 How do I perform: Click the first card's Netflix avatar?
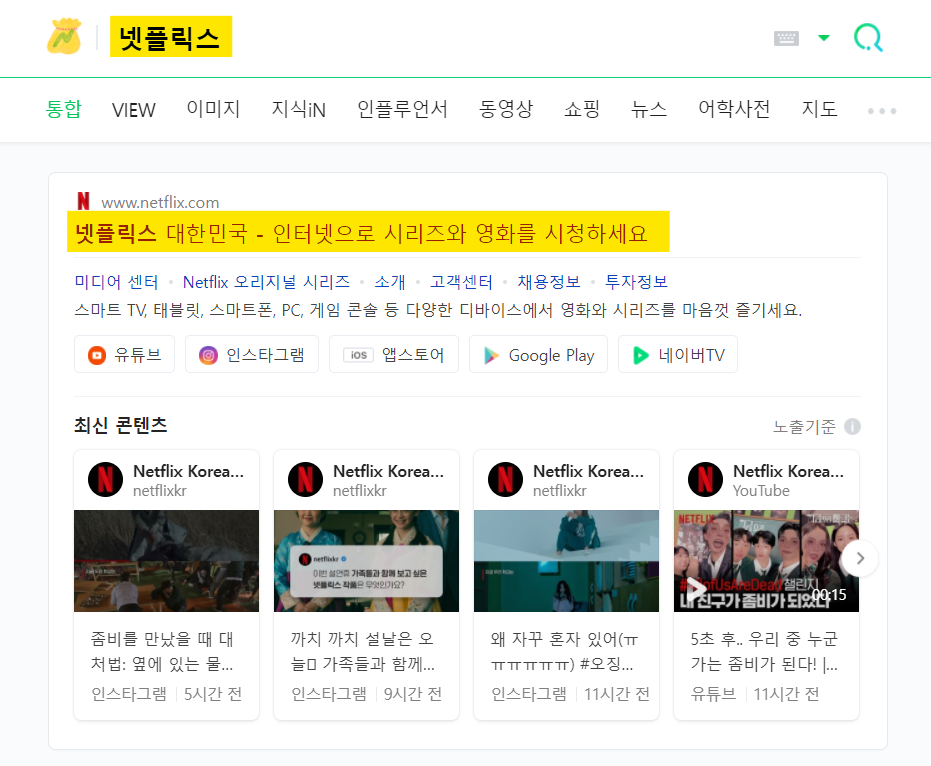106,480
